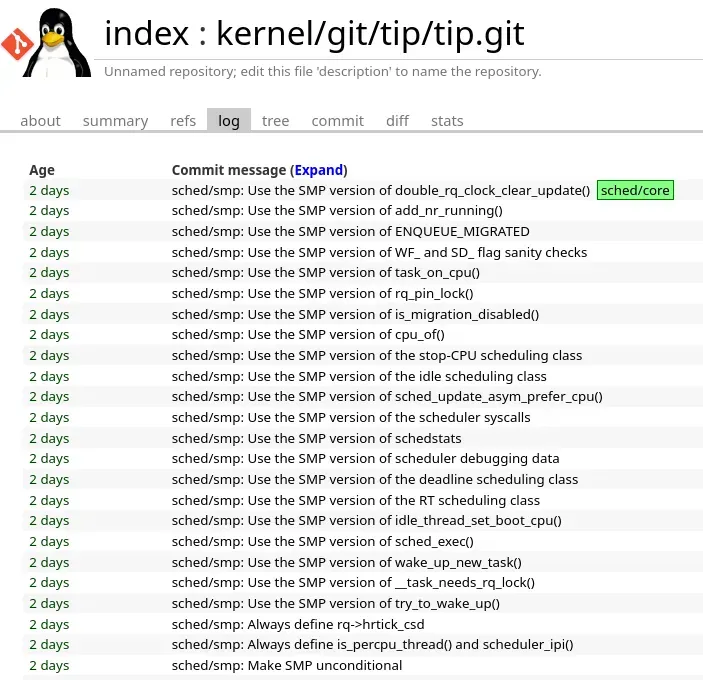Viewport: 703px width, 680px height.
Task: Click the Tux penguin logo
Action: (57, 43)
